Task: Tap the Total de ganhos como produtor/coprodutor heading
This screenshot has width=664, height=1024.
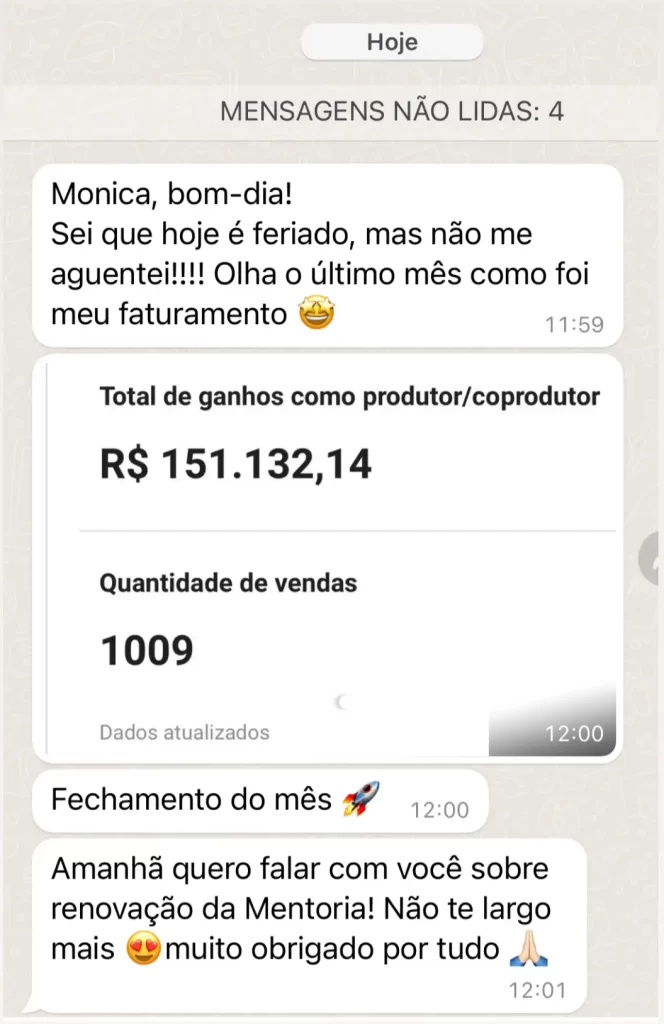Action: click(349, 396)
